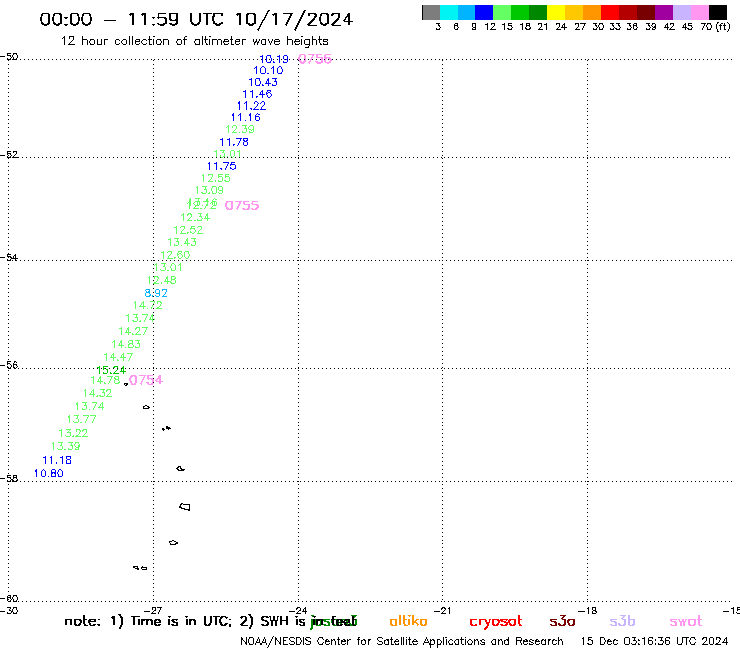Click the subtitle '12 hour collection of altimeter wave heights'
Screen dimensions: 740x650
point(194,41)
